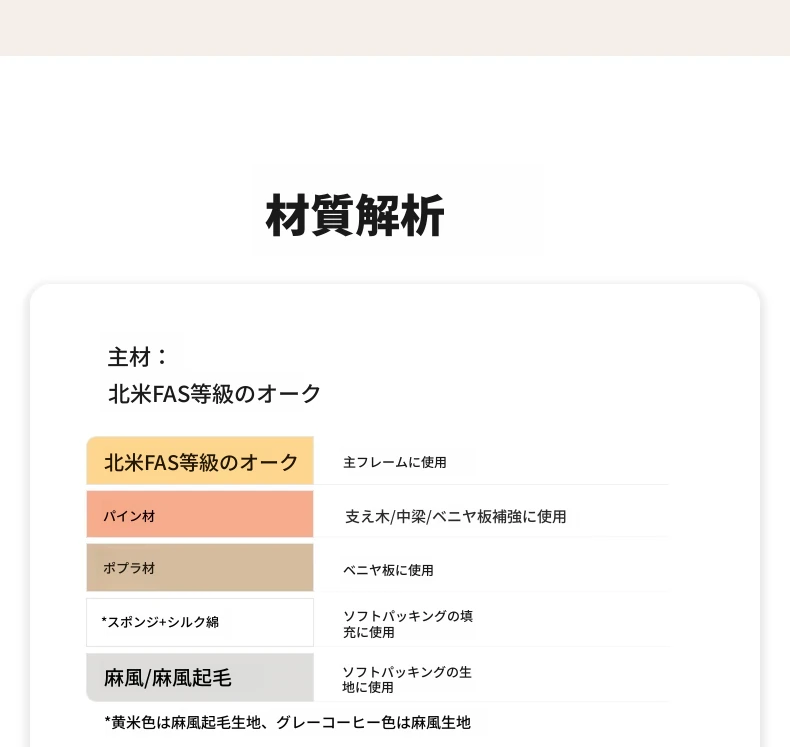The image size is (790, 747).
Task: Select the orange パイン材 swatch
Action: point(200,514)
